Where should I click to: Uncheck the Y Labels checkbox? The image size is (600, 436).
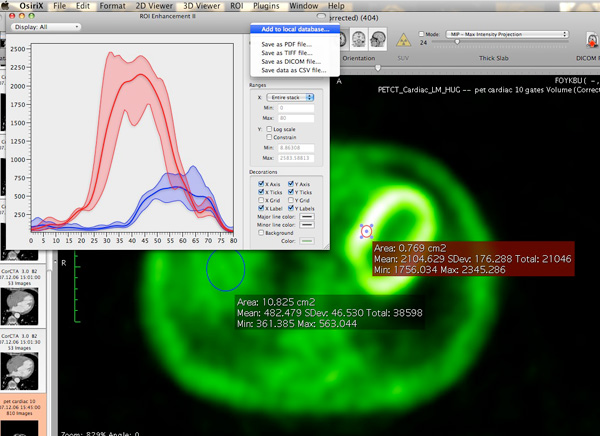291,208
